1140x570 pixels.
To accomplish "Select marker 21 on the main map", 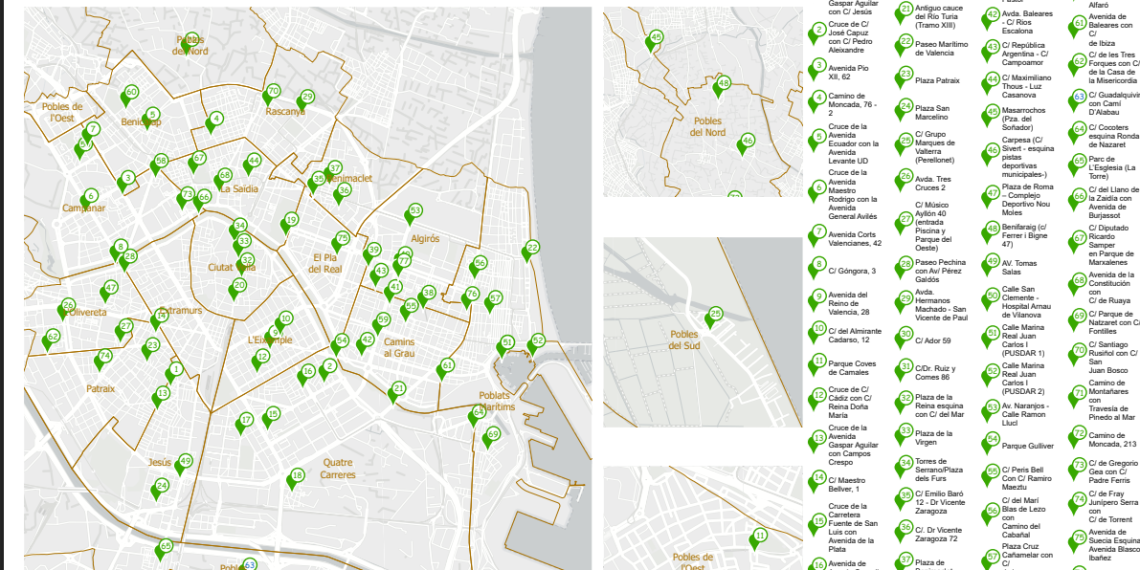I will tap(396, 392).
